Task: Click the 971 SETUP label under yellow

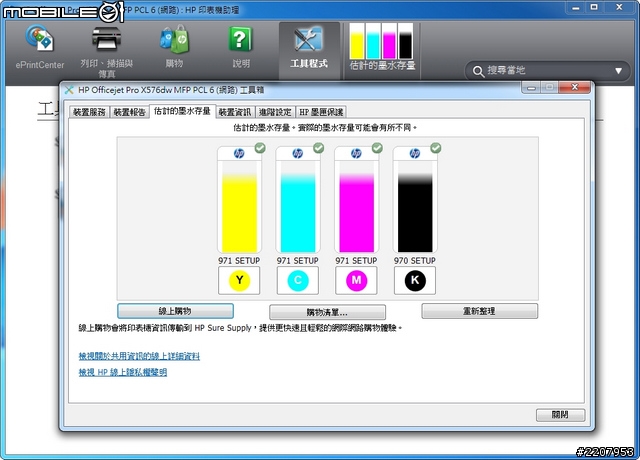Action: point(239,260)
